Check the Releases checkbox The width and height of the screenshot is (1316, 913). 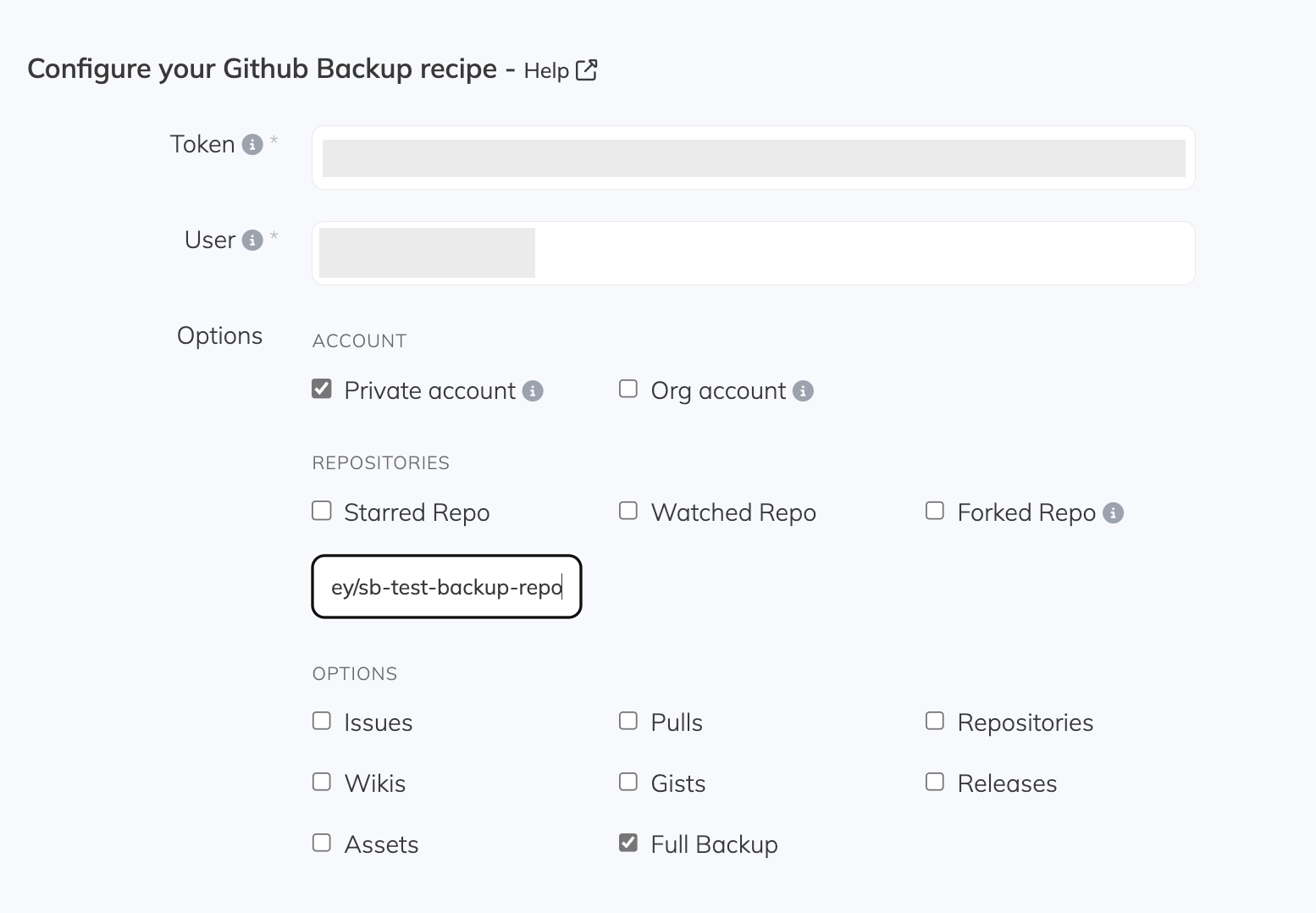935,783
